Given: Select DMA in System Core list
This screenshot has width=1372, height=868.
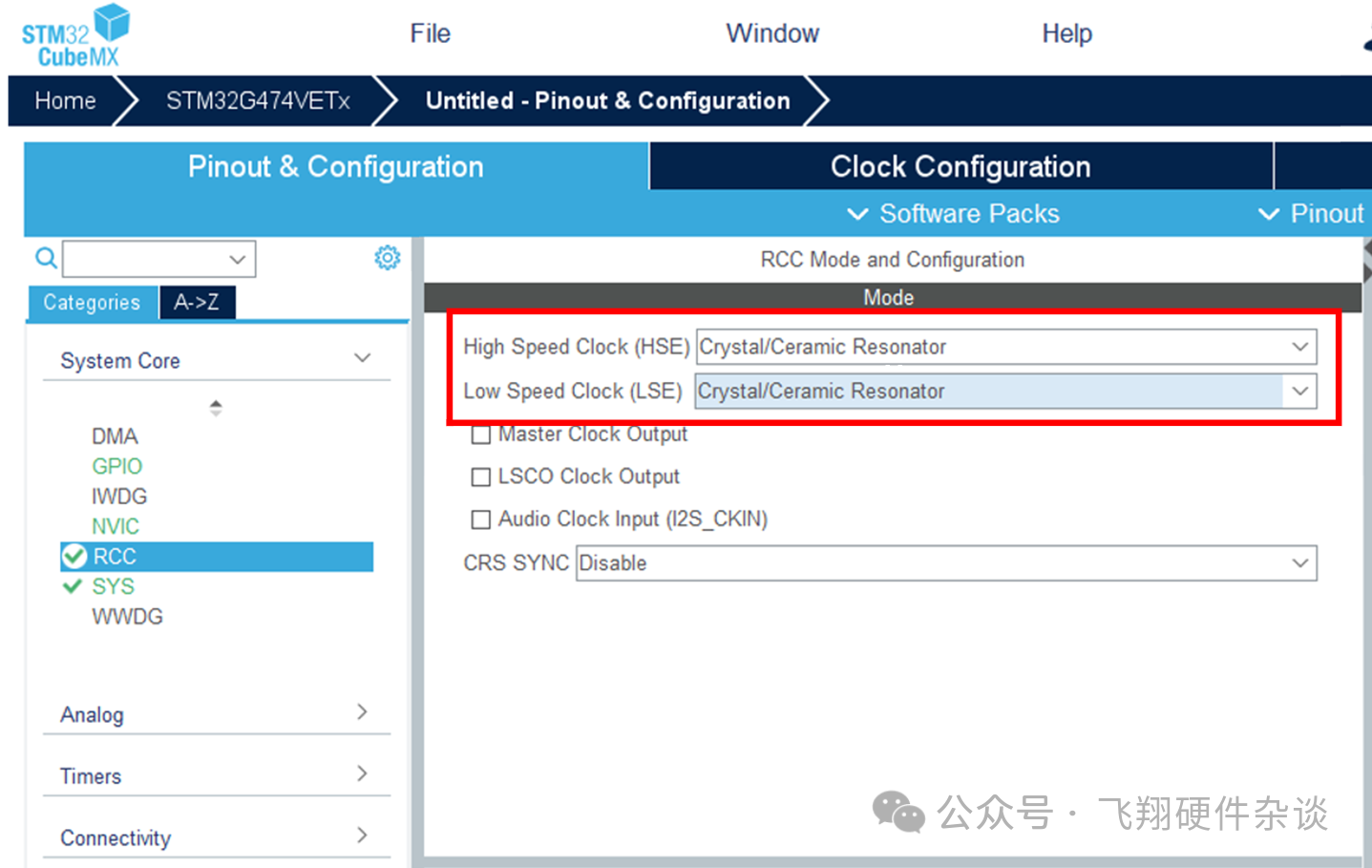Looking at the screenshot, I should (115, 436).
